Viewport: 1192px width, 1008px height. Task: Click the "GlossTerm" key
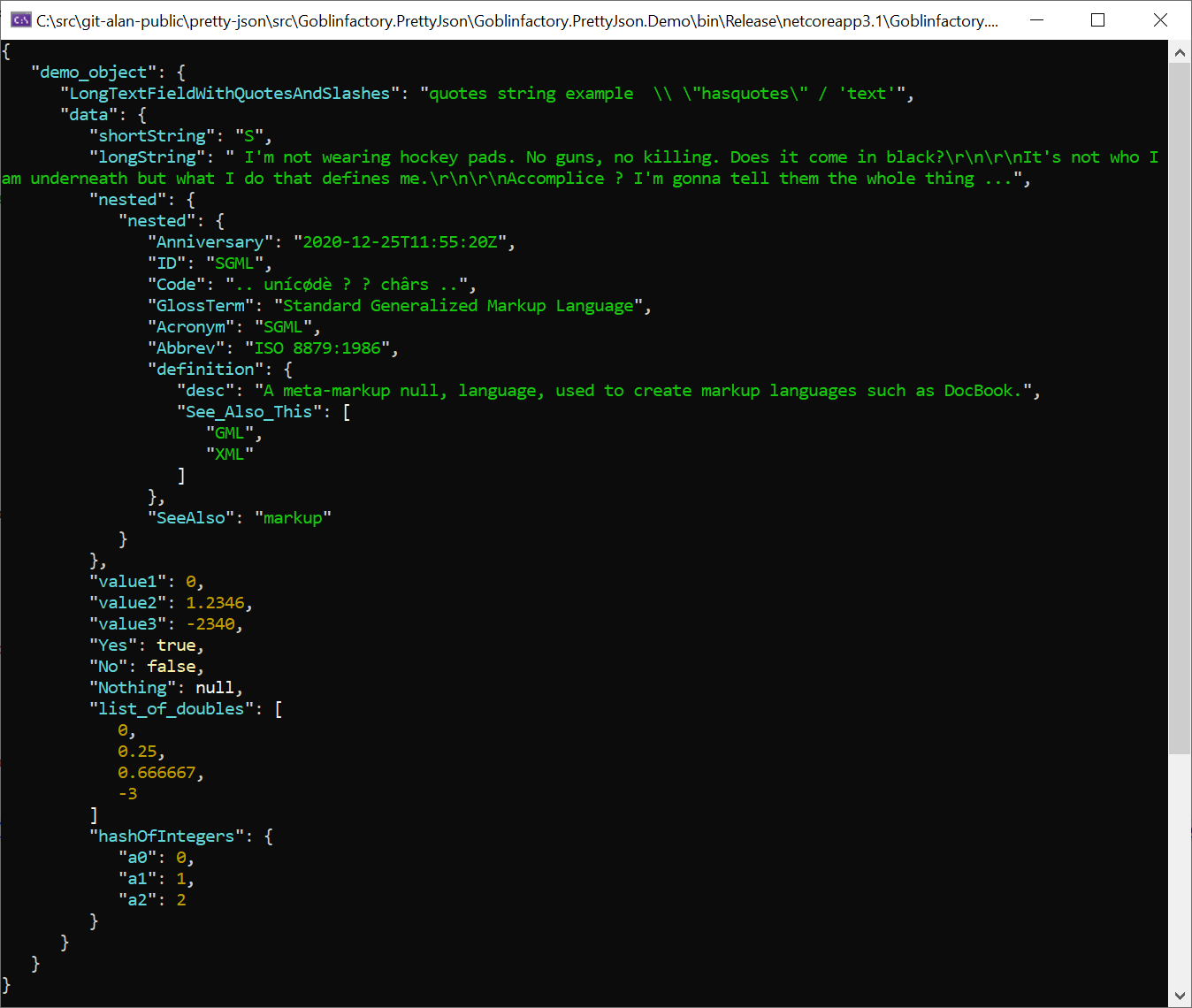[200, 306]
